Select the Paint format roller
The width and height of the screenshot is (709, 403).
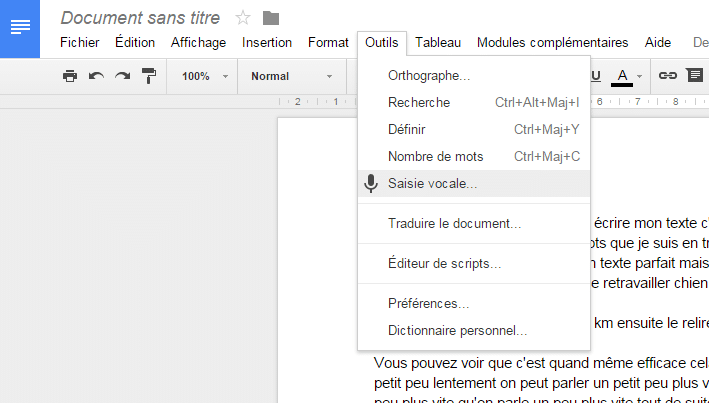(x=149, y=76)
